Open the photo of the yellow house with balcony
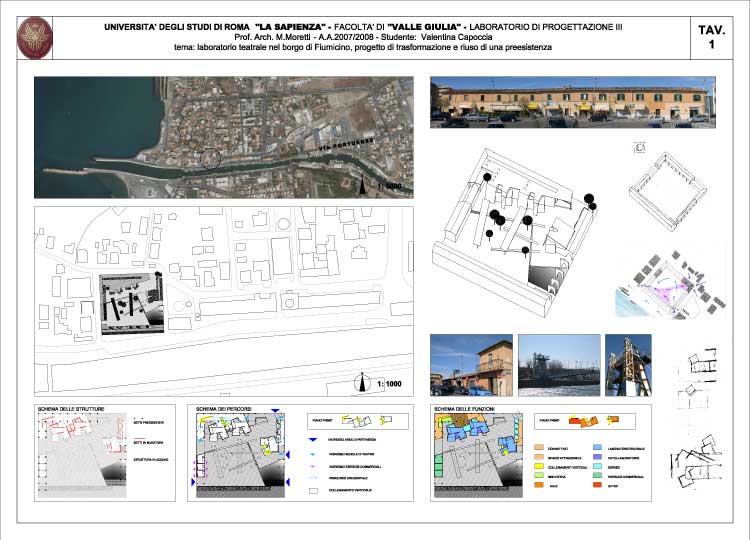The image size is (750, 540). [471, 365]
